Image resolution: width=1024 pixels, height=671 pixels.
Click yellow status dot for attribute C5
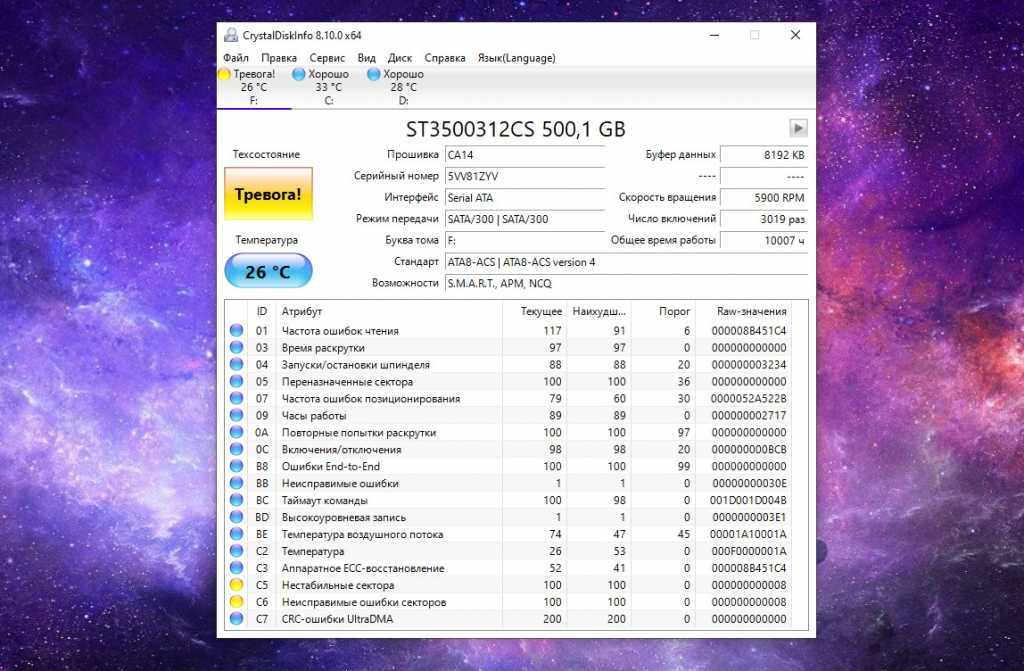[x=237, y=585]
